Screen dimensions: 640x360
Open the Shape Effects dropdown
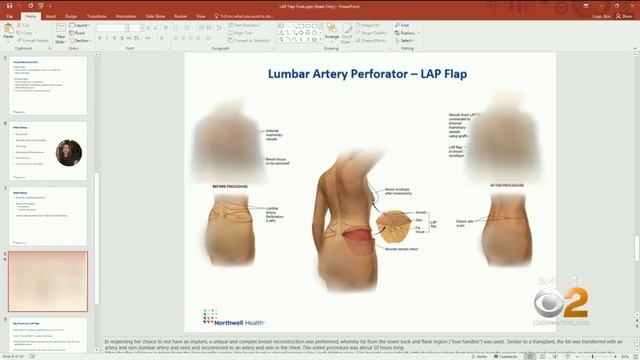click(371, 40)
